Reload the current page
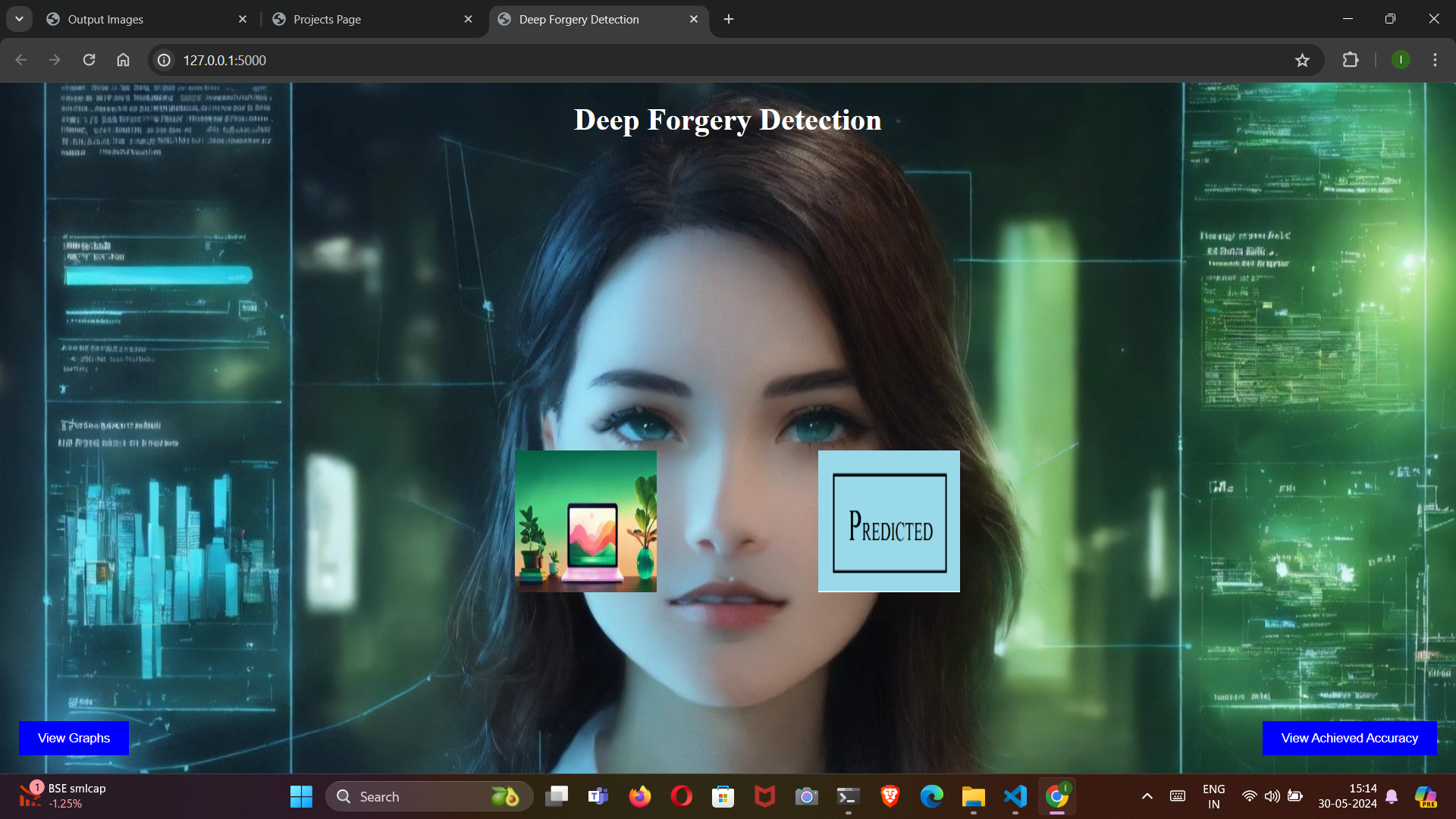 click(x=89, y=60)
